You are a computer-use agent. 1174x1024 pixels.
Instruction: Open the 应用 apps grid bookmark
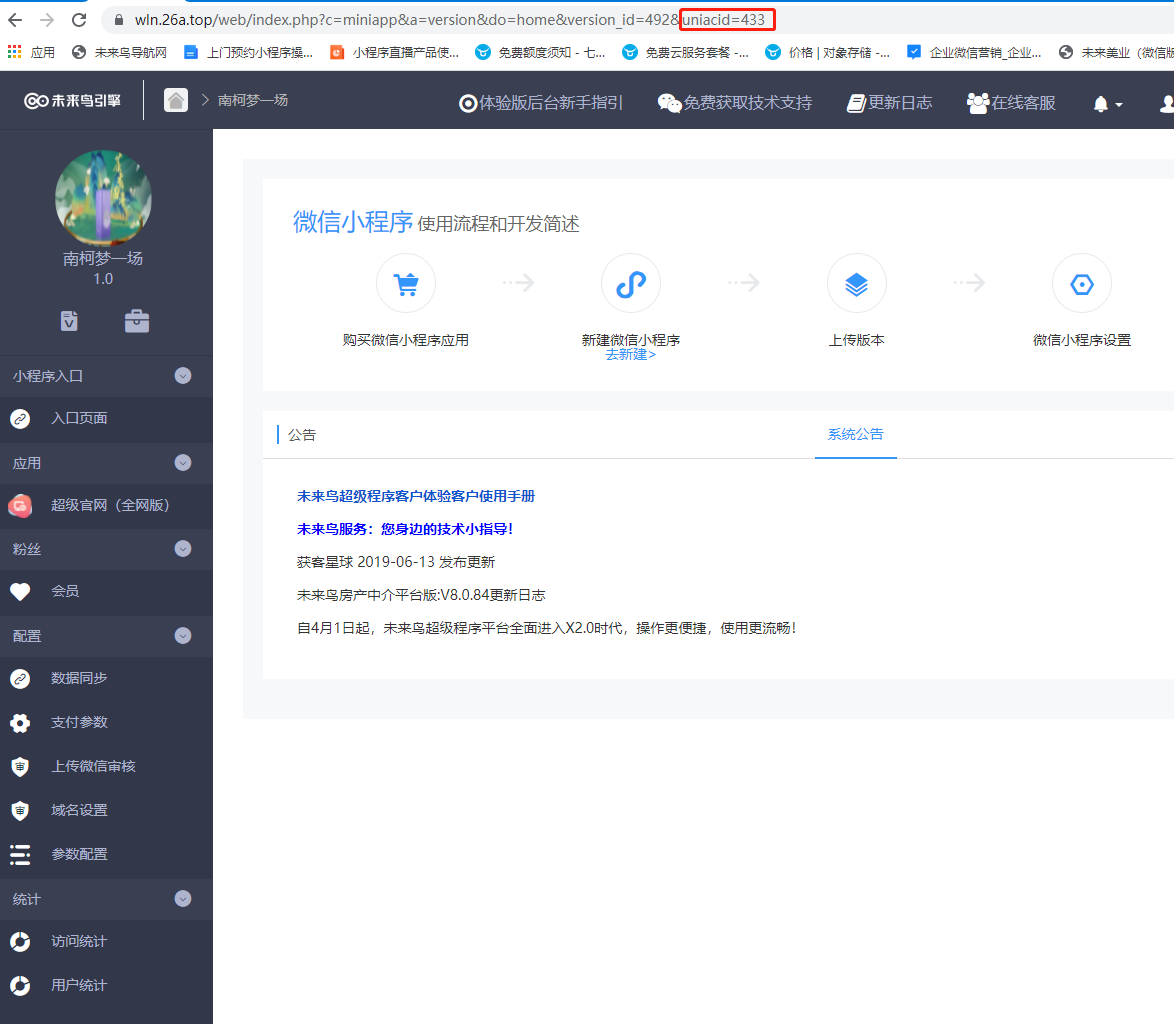(x=31, y=52)
